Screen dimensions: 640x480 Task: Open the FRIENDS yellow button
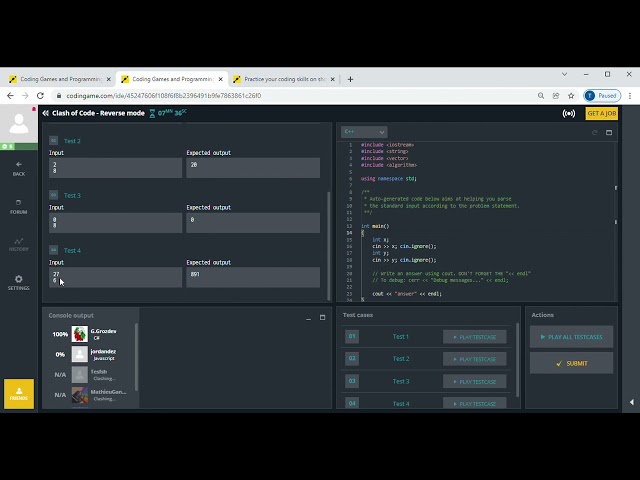coord(19,394)
